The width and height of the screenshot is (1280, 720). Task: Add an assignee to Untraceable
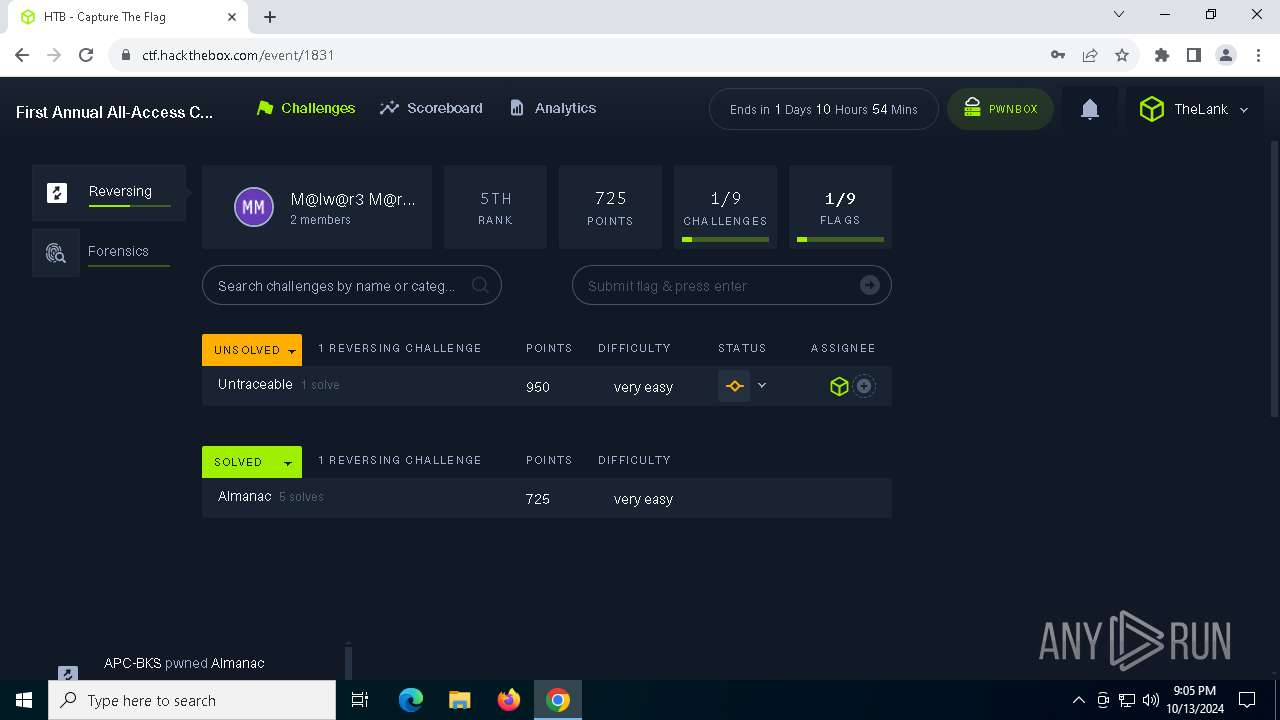864,386
